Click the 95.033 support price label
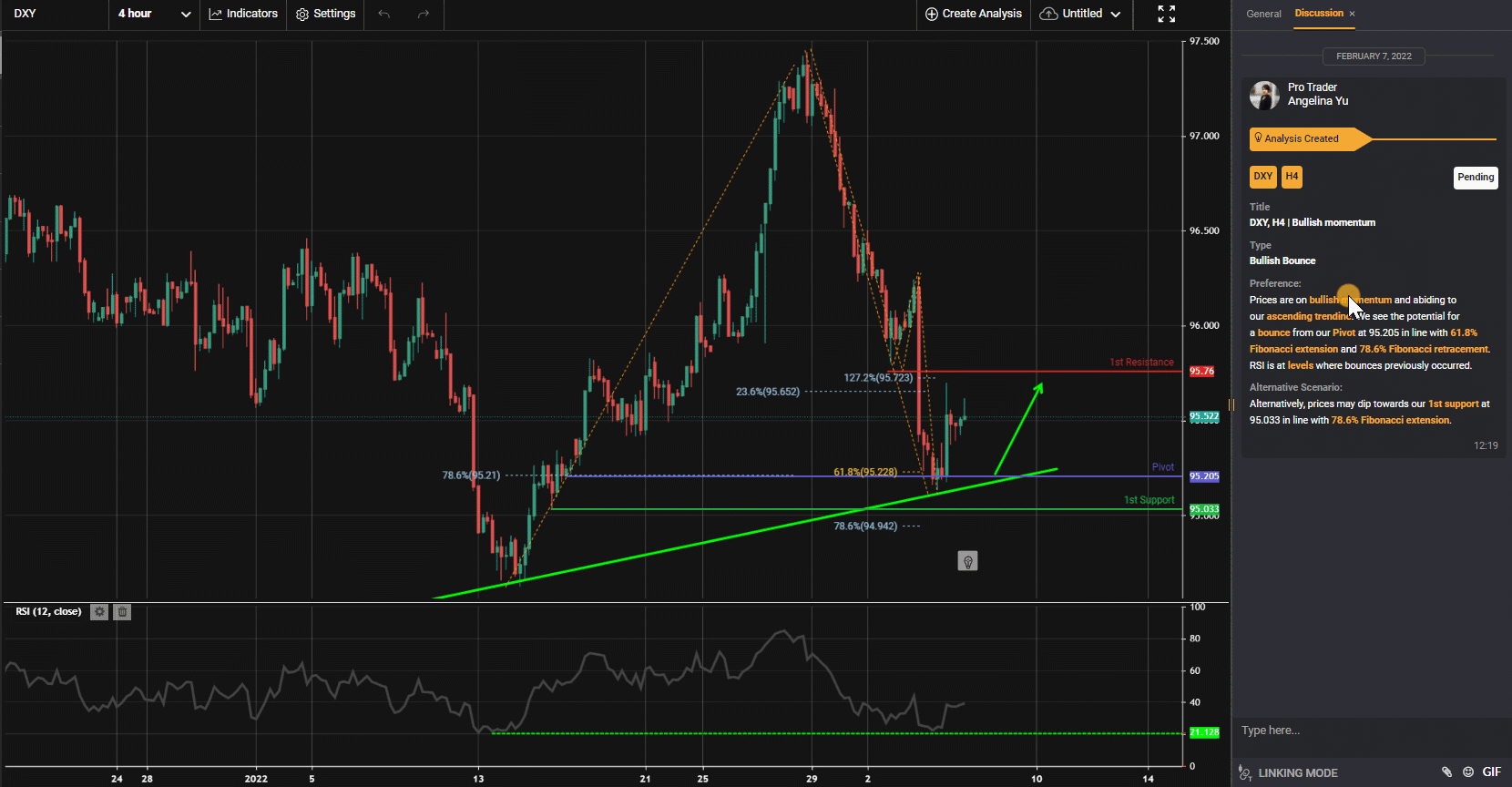This screenshot has width=1512, height=787. (x=1204, y=509)
